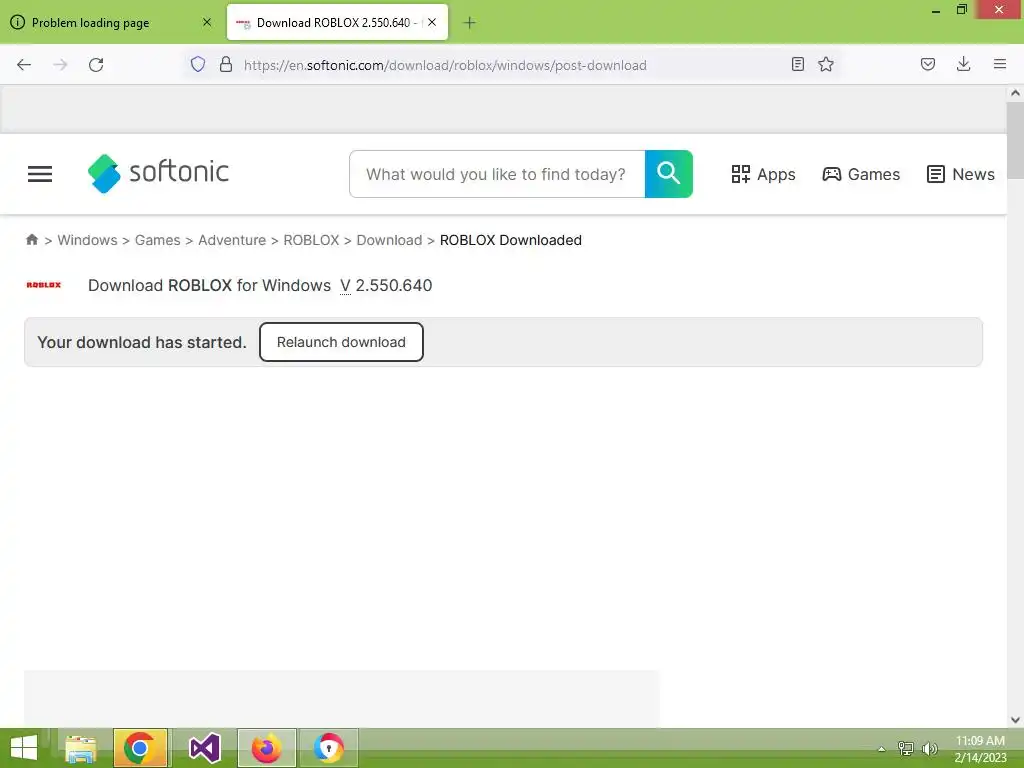Click the forward navigation arrow
This screenshot has height=768, width=1024.
click(60, 65)
